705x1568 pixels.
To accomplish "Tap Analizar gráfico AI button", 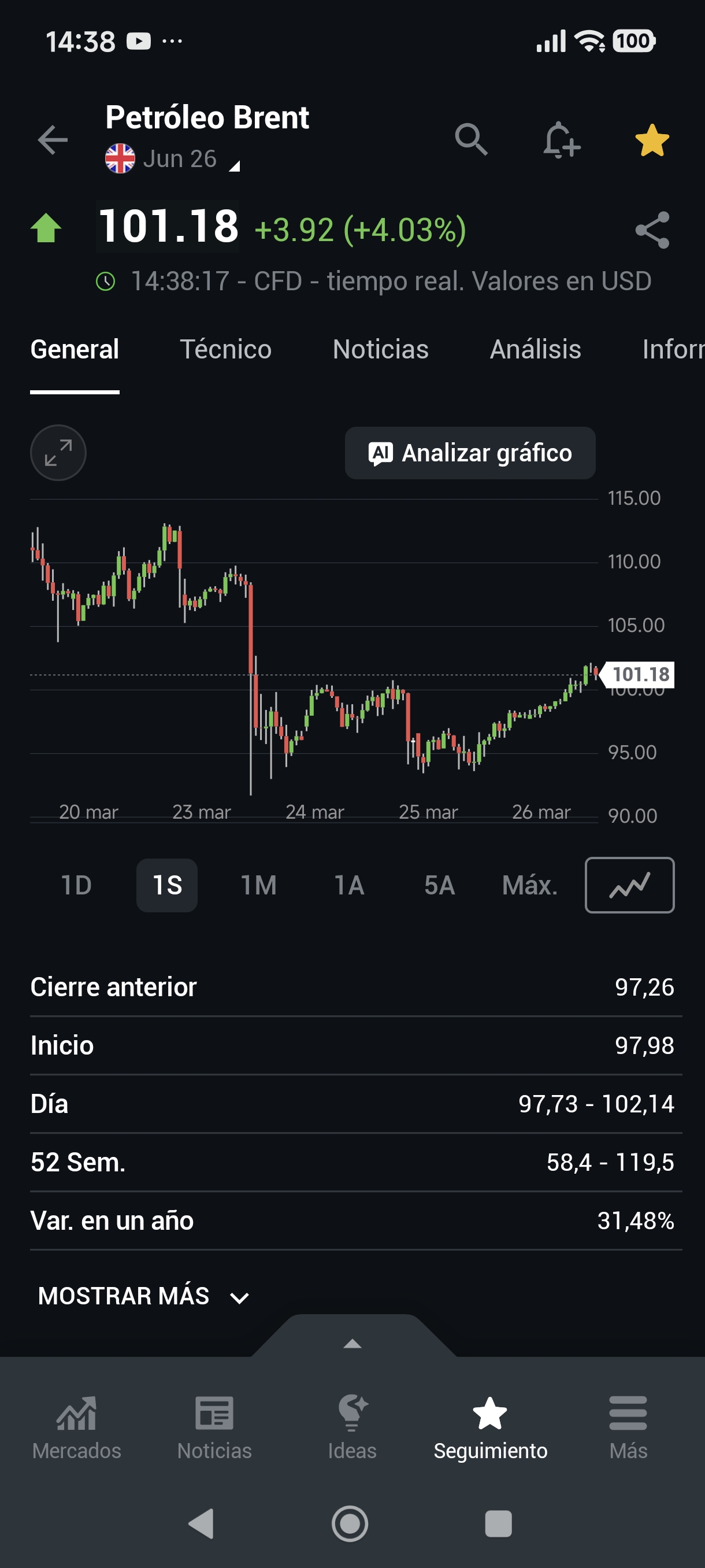I will tap(470, 453).
